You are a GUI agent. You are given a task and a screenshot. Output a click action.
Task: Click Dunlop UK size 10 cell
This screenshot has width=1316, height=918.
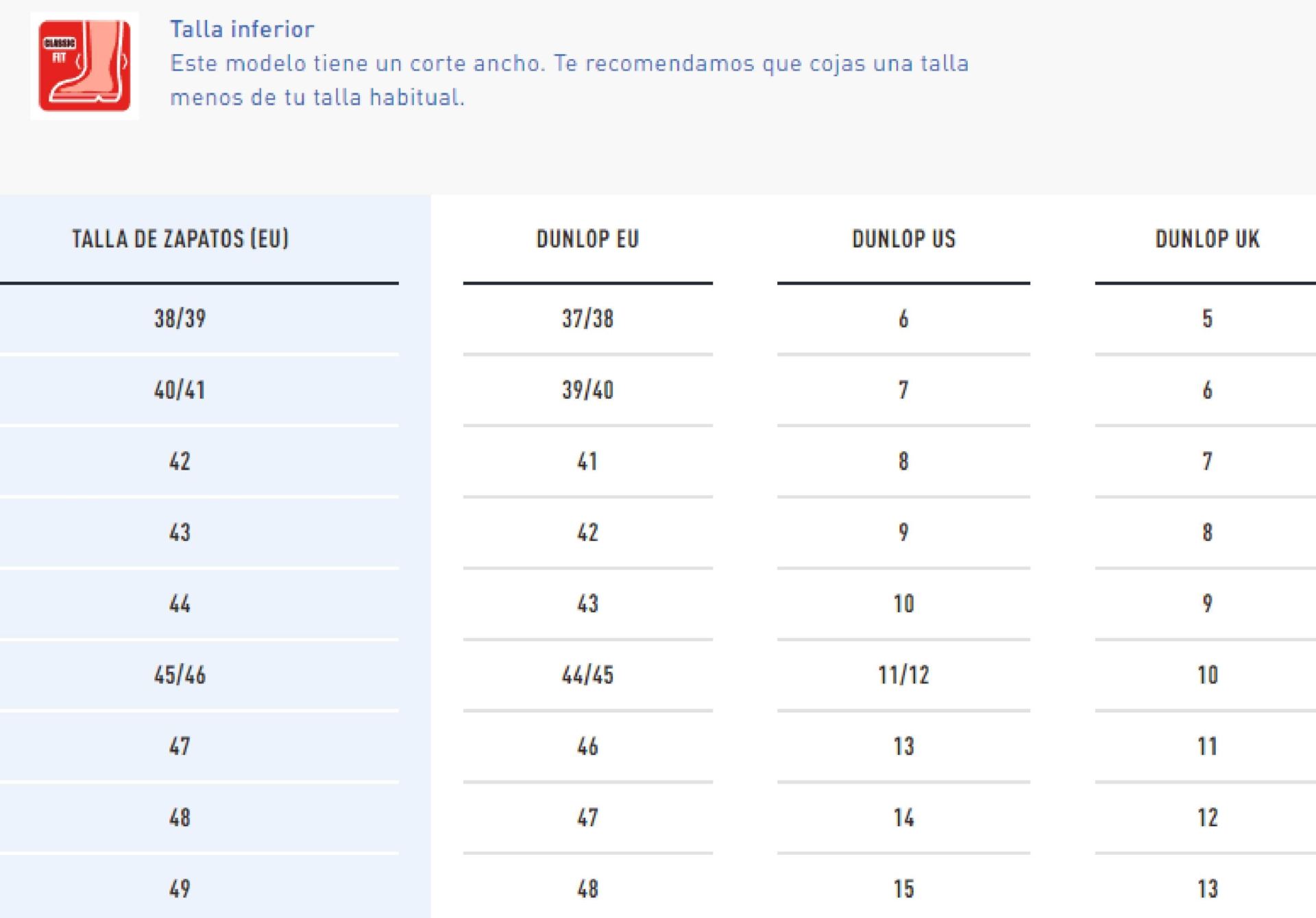coord(1207,675)
